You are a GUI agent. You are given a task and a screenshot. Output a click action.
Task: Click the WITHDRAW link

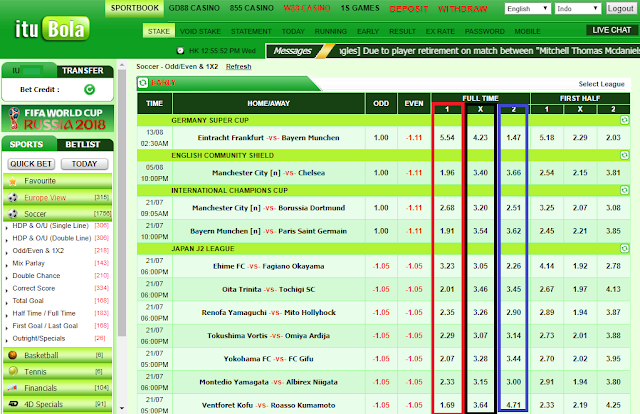463,9
